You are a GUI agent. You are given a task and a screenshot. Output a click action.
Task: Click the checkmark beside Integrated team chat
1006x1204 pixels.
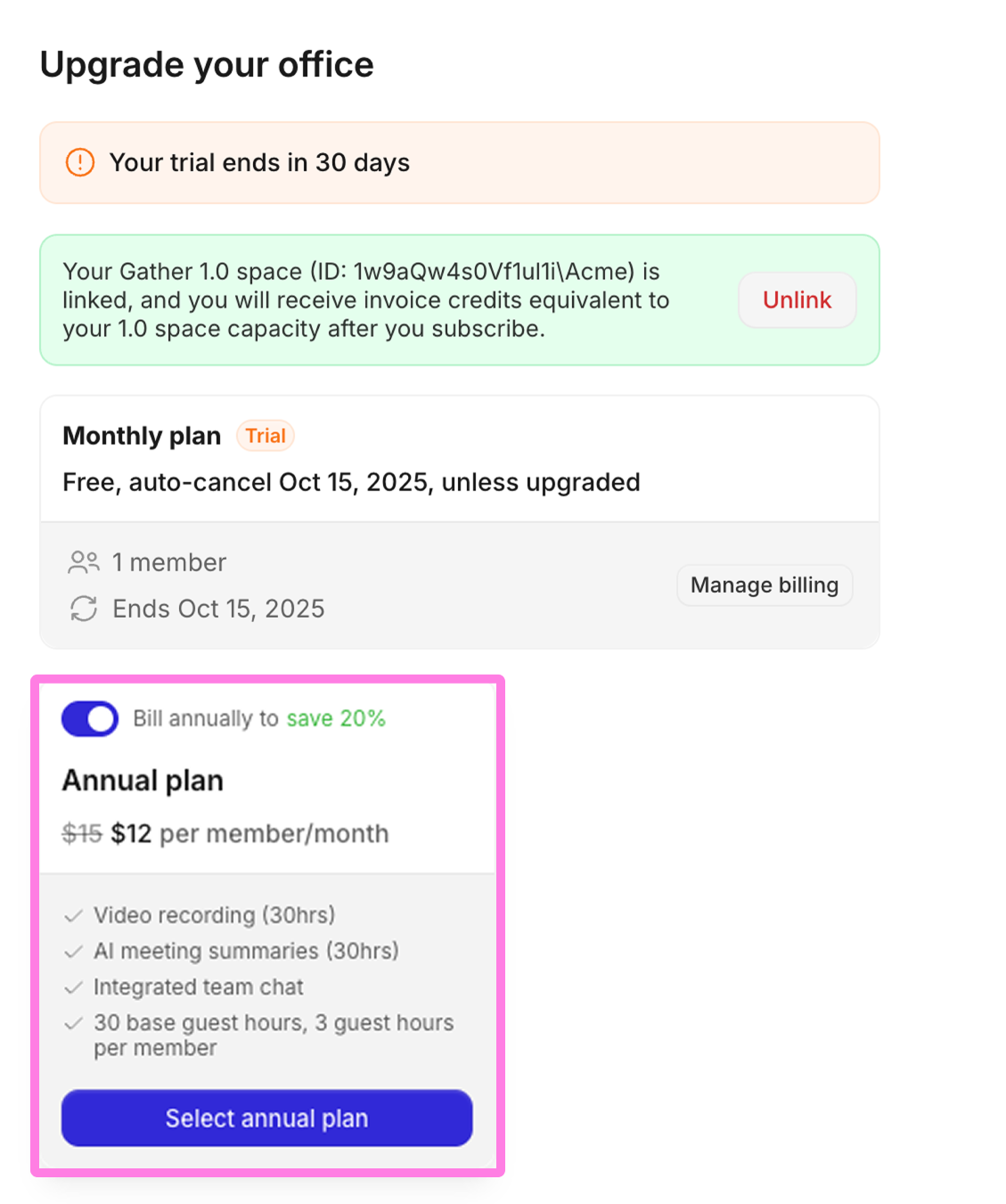click(74, 987)
